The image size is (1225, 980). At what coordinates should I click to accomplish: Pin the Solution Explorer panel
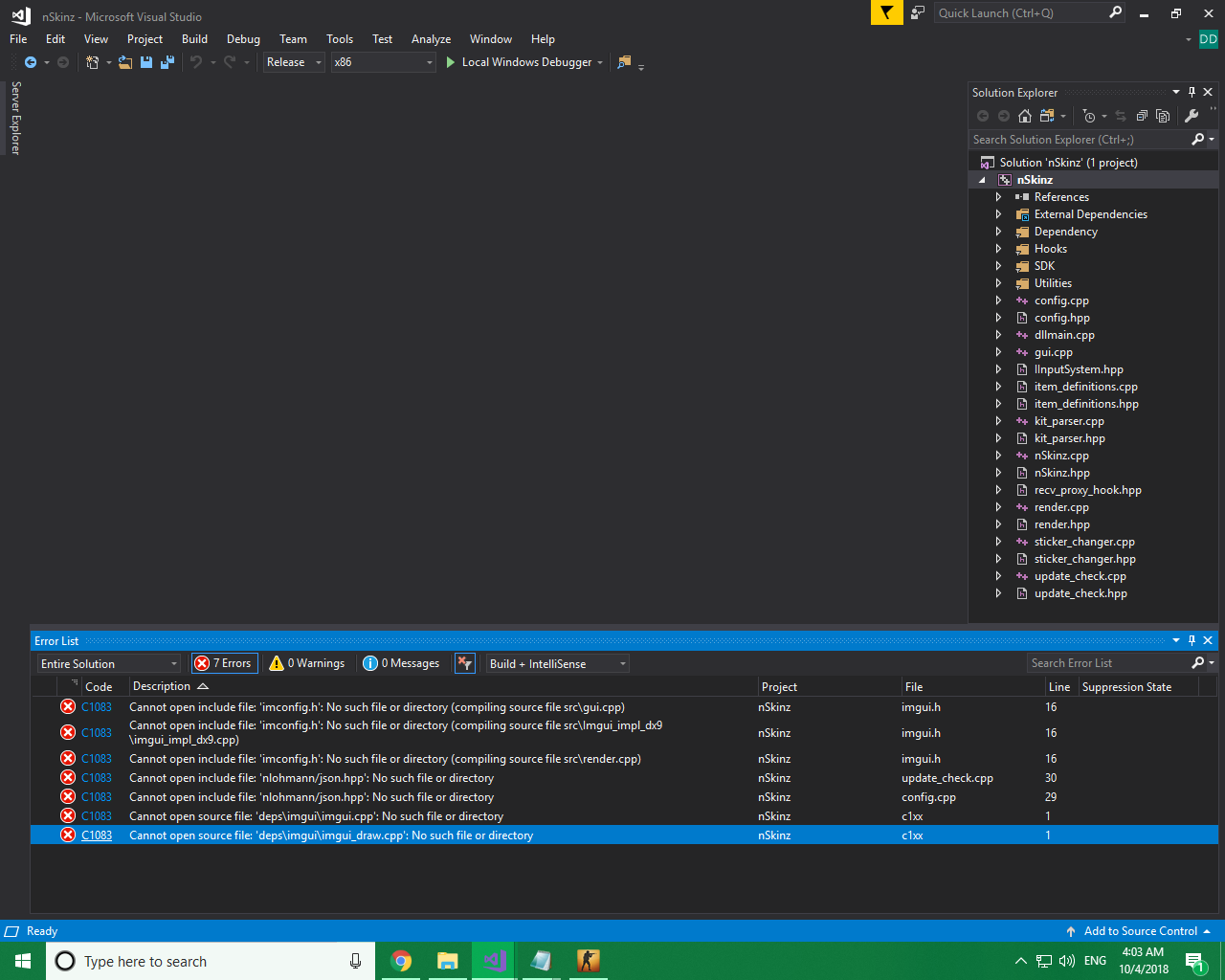click(x=1192, y=92)
